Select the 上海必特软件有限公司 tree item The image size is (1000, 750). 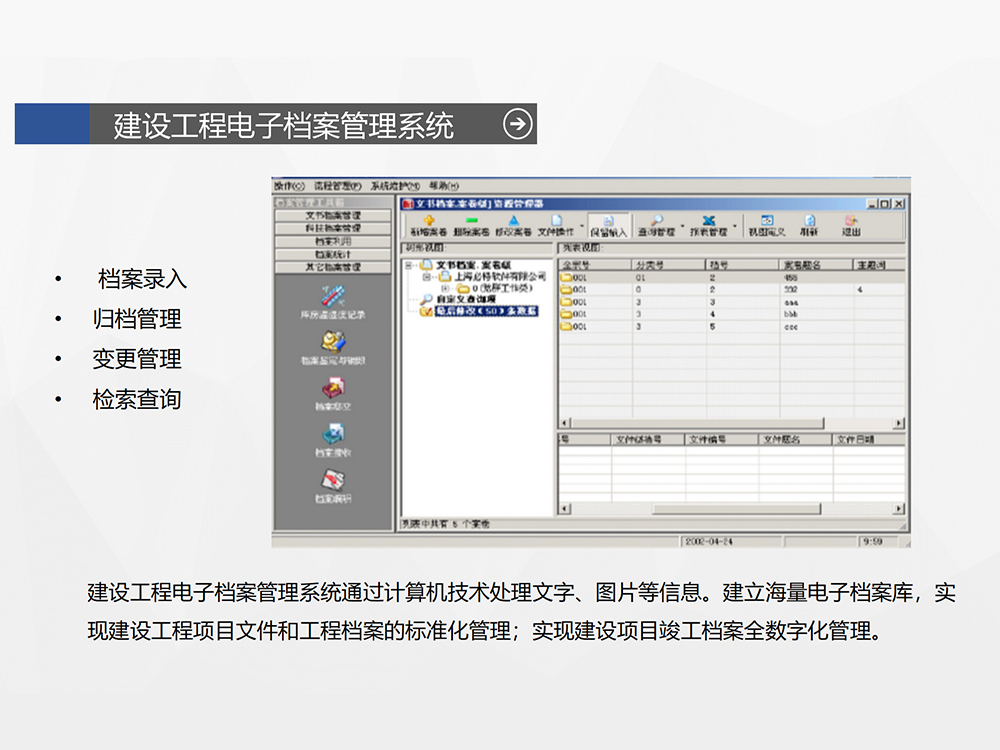(x=500, y=277)
